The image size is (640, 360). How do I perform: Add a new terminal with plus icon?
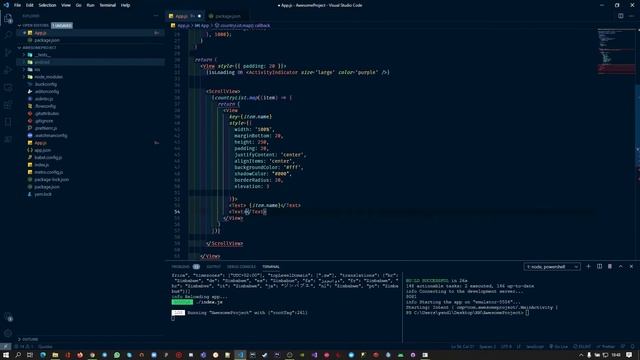tap(588, 267)
